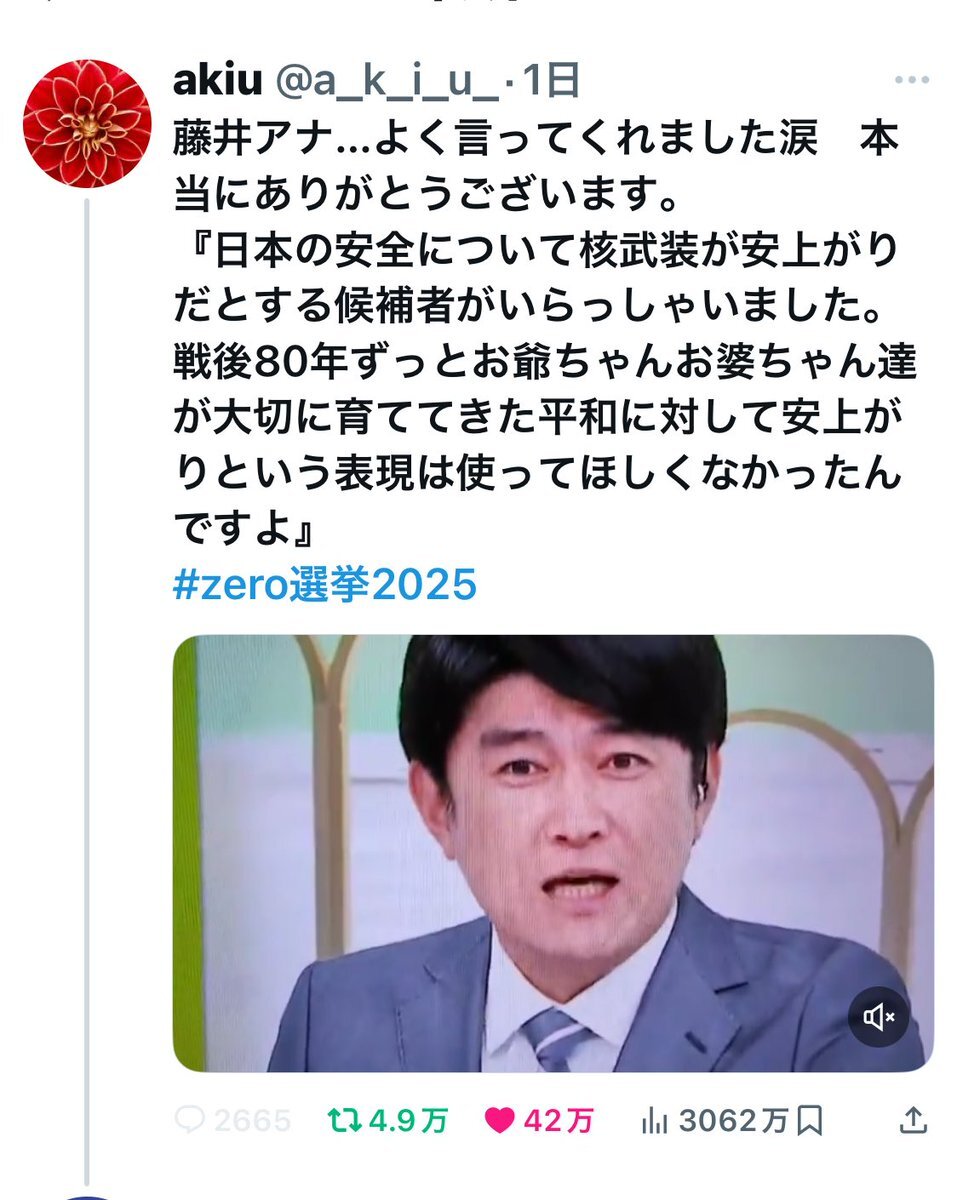Open akiu's red dahlia profile avatar
This screenshot has height=1200, width=957.
87,123
